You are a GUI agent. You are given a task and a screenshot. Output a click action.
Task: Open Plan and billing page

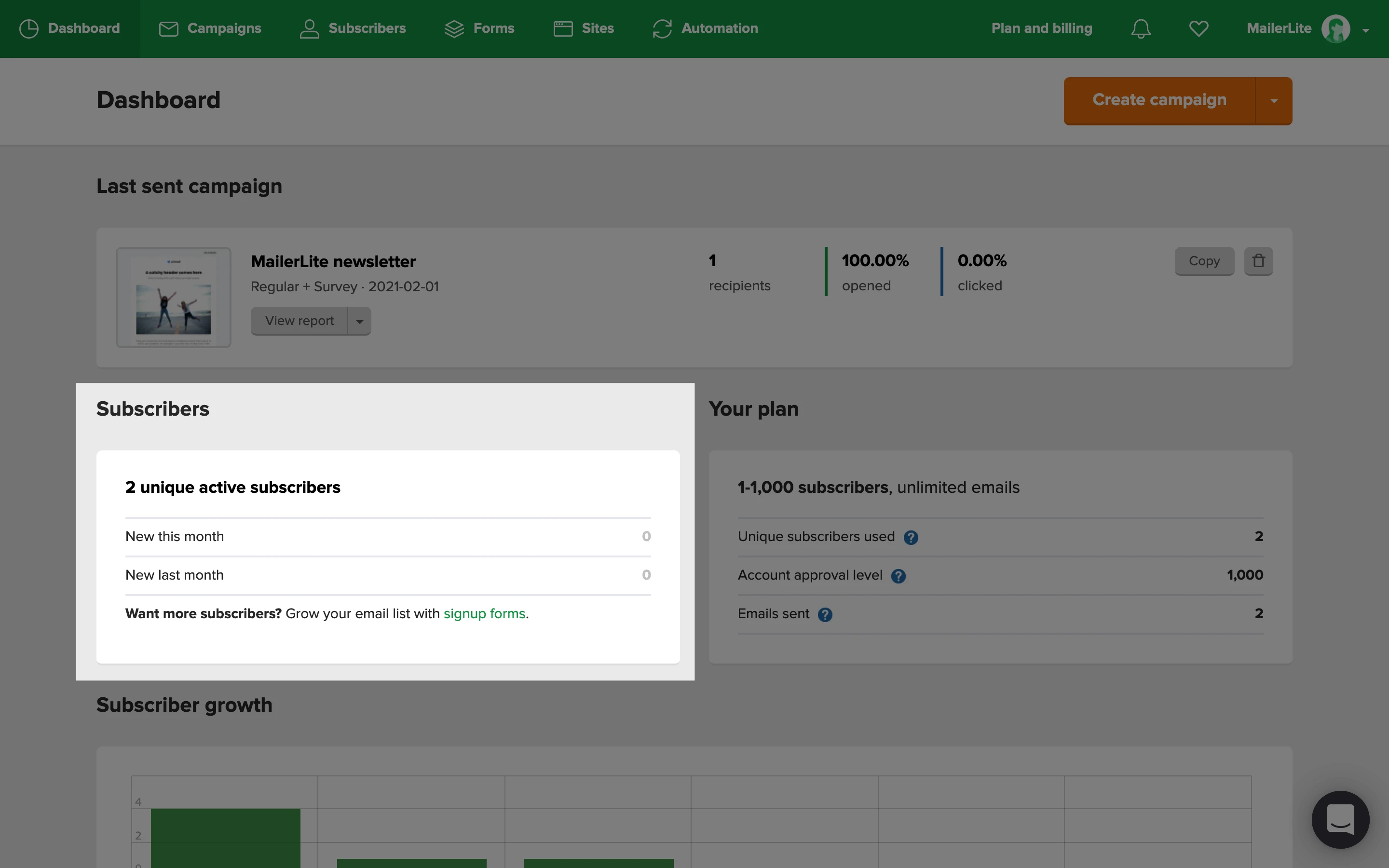tap(1041, 29)
